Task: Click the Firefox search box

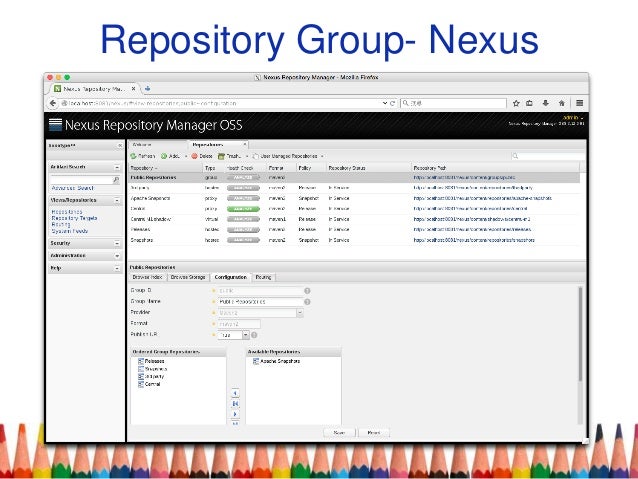Action: pyautogui.click(x=453, y=103)
